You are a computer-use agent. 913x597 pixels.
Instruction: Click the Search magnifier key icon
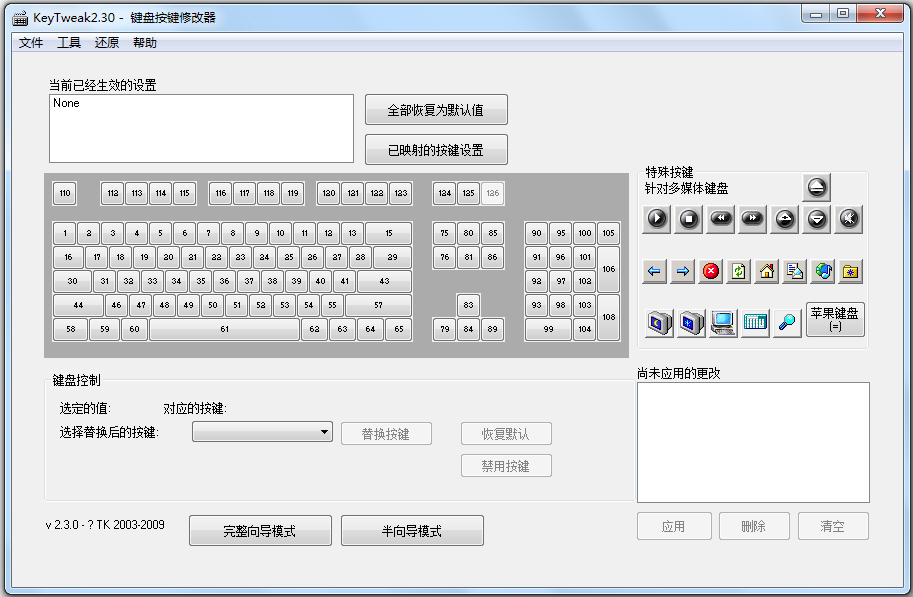click(786, 323)
